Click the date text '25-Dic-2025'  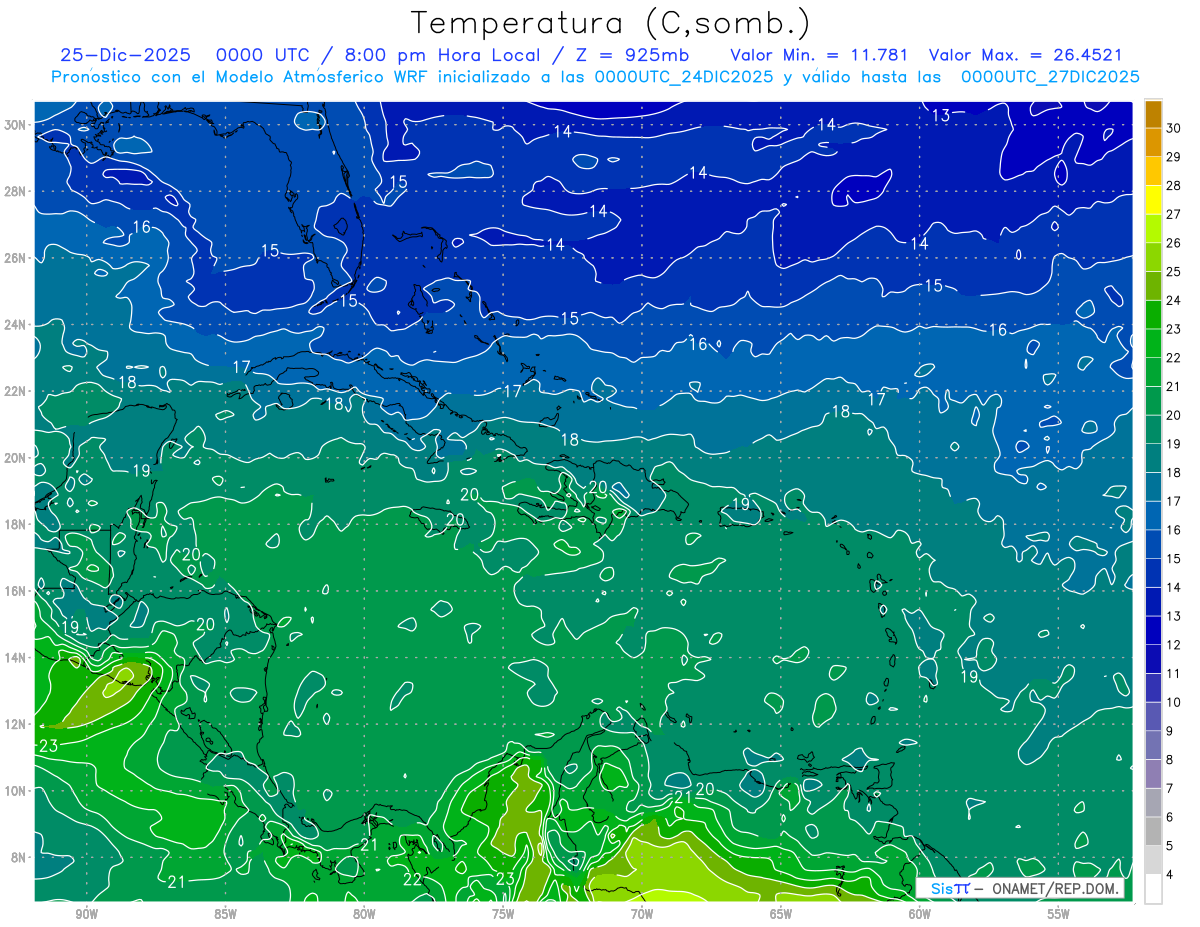coord(125,55)
